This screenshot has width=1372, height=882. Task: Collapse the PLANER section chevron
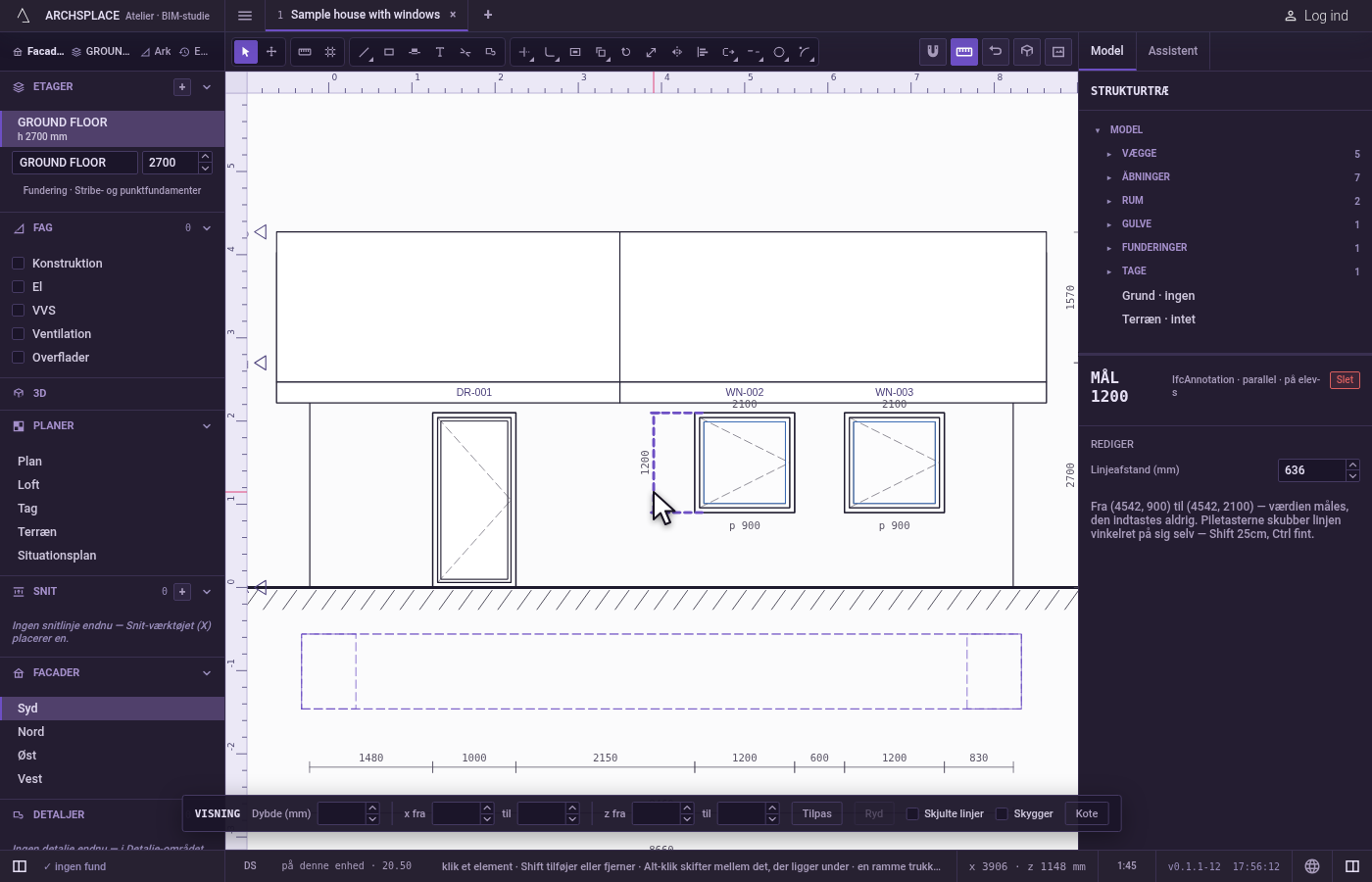tap(207, 426)
